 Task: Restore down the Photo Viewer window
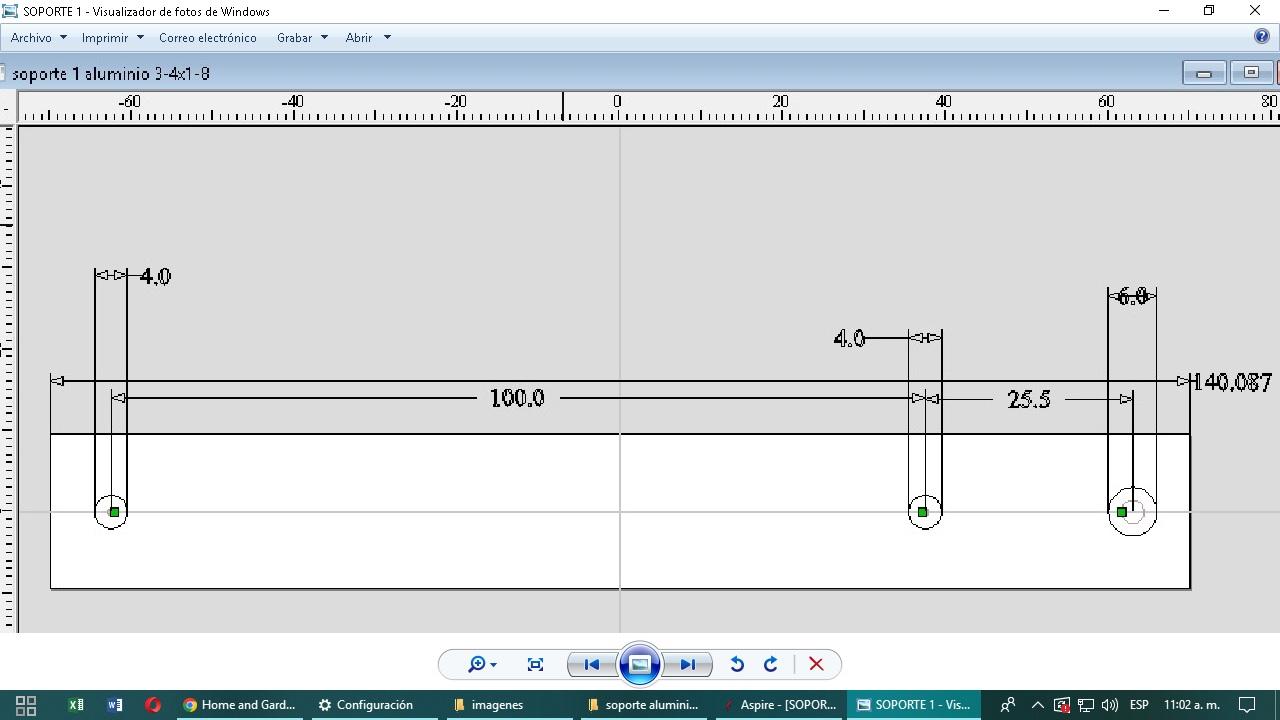point(1209,11)
